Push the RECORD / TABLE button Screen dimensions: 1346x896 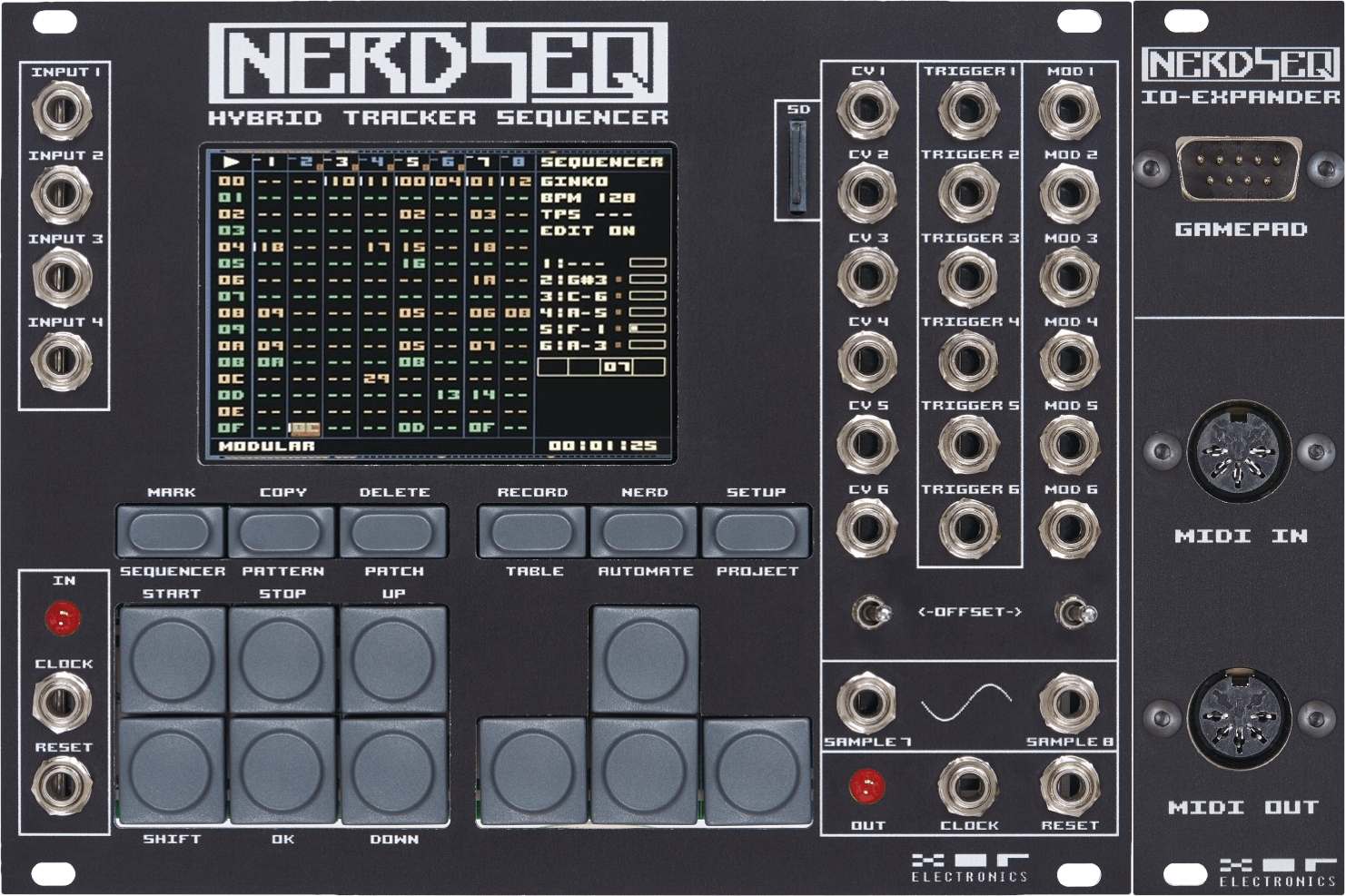532,532
